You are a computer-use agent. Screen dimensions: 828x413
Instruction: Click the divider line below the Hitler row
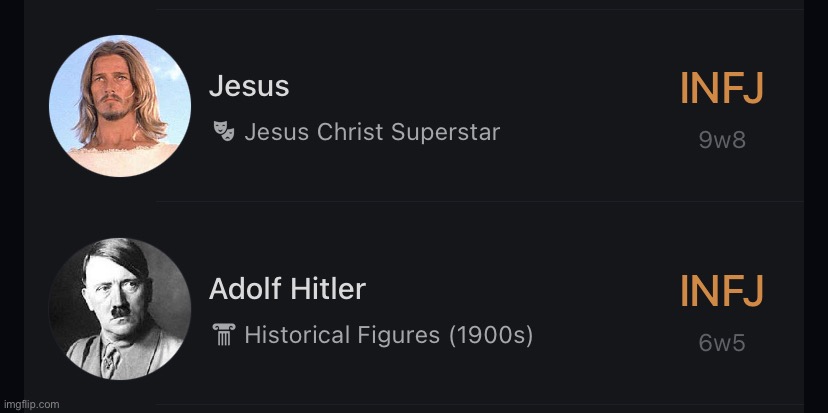pos(480,405)
